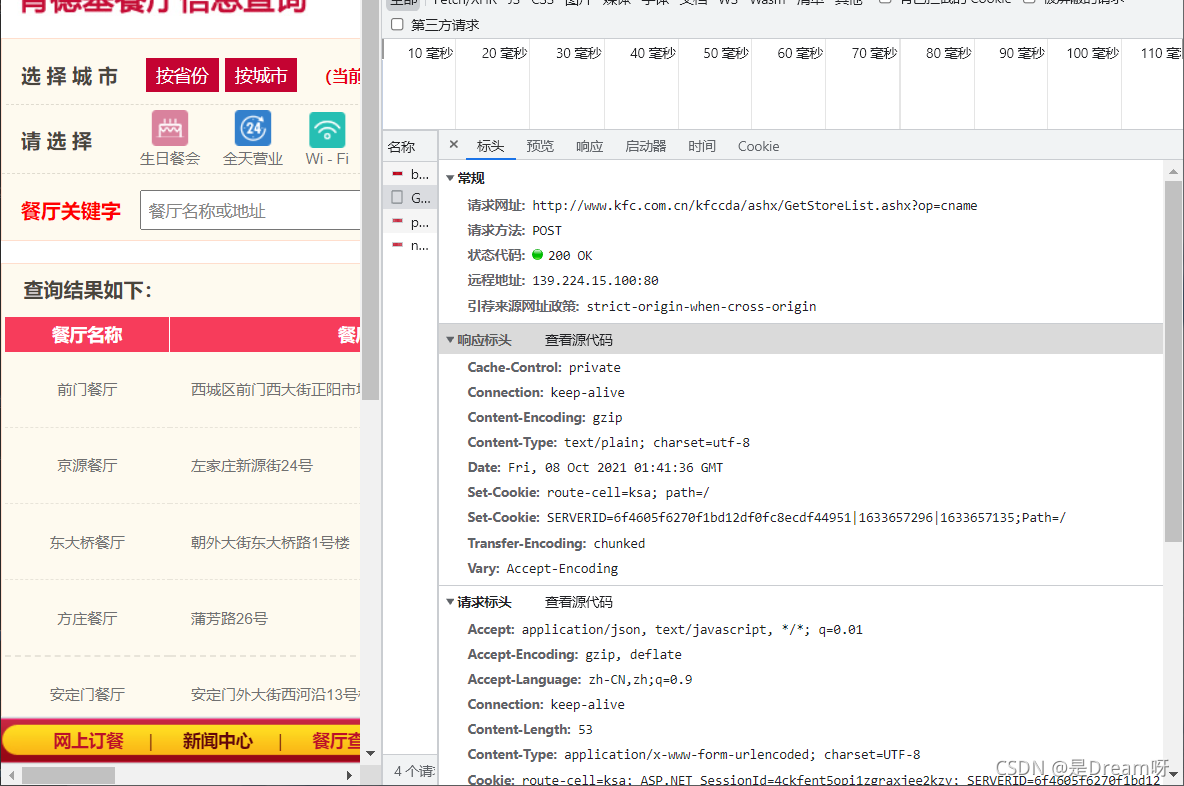Click the horizontal scrollbar left arrow
The image size is (1184, 786).
11,775
